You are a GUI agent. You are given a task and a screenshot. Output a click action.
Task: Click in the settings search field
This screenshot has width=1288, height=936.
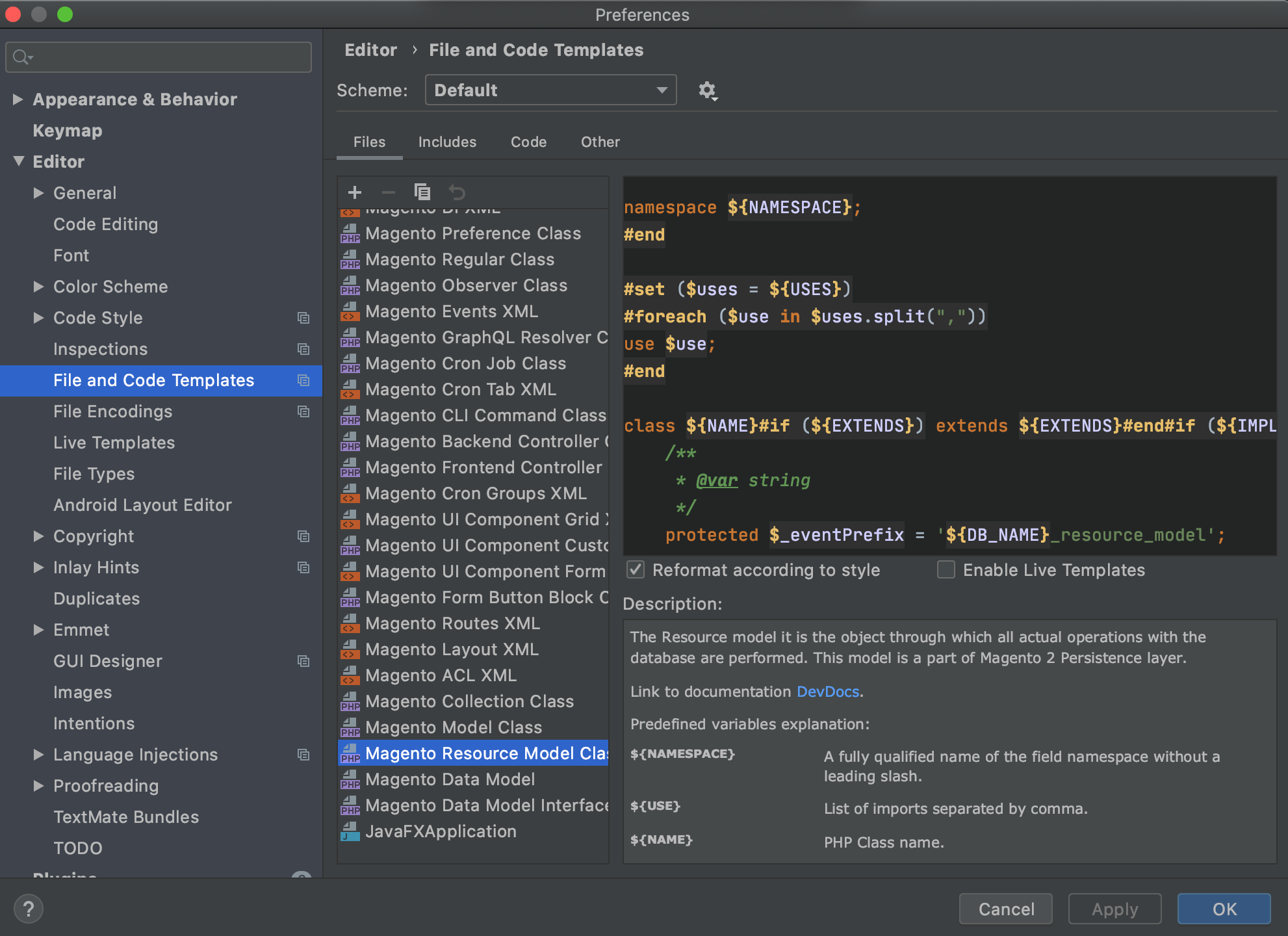pos(158,57)
